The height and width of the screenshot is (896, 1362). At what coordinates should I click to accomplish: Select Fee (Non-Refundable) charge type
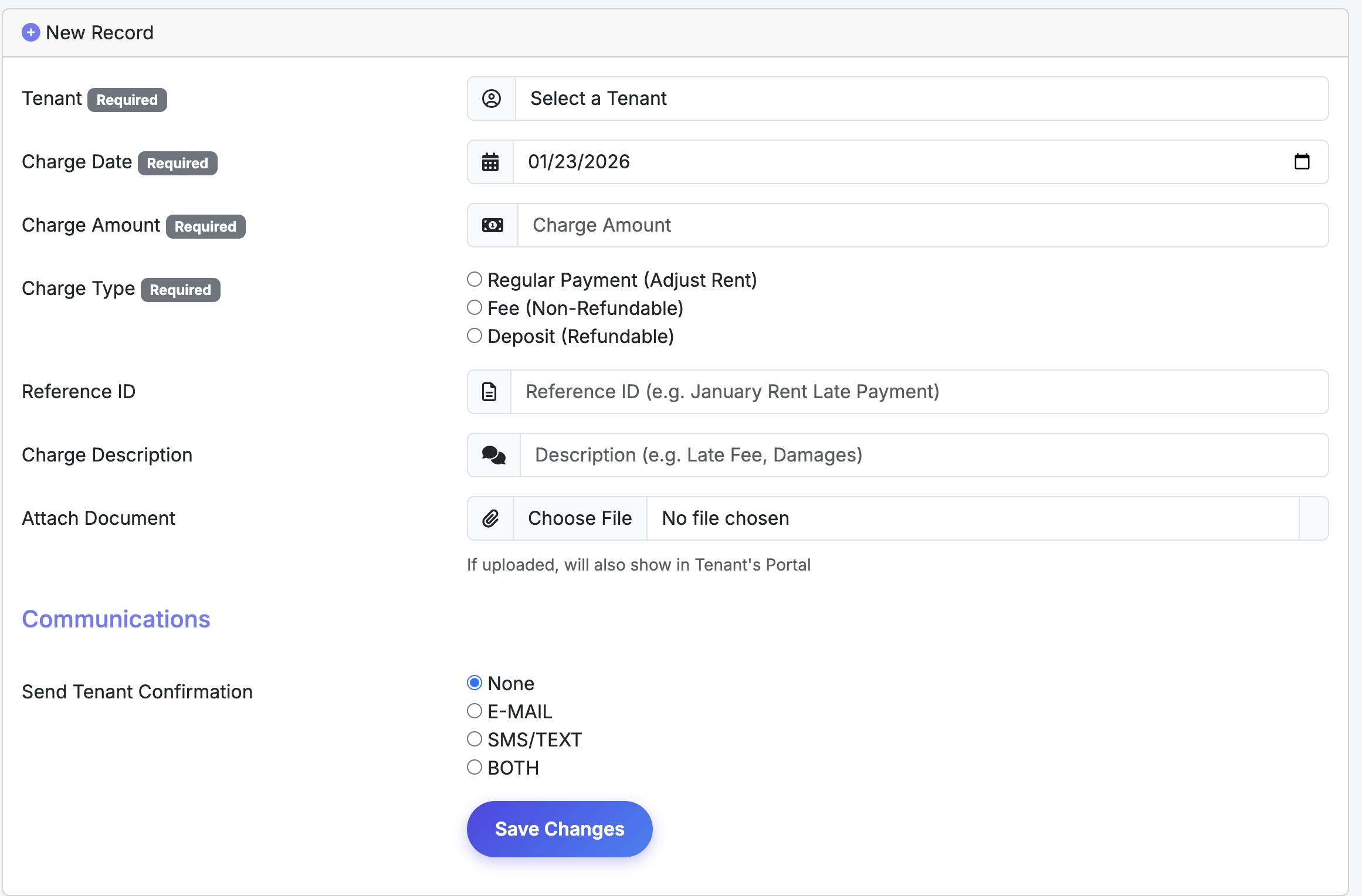coord(475,308)
